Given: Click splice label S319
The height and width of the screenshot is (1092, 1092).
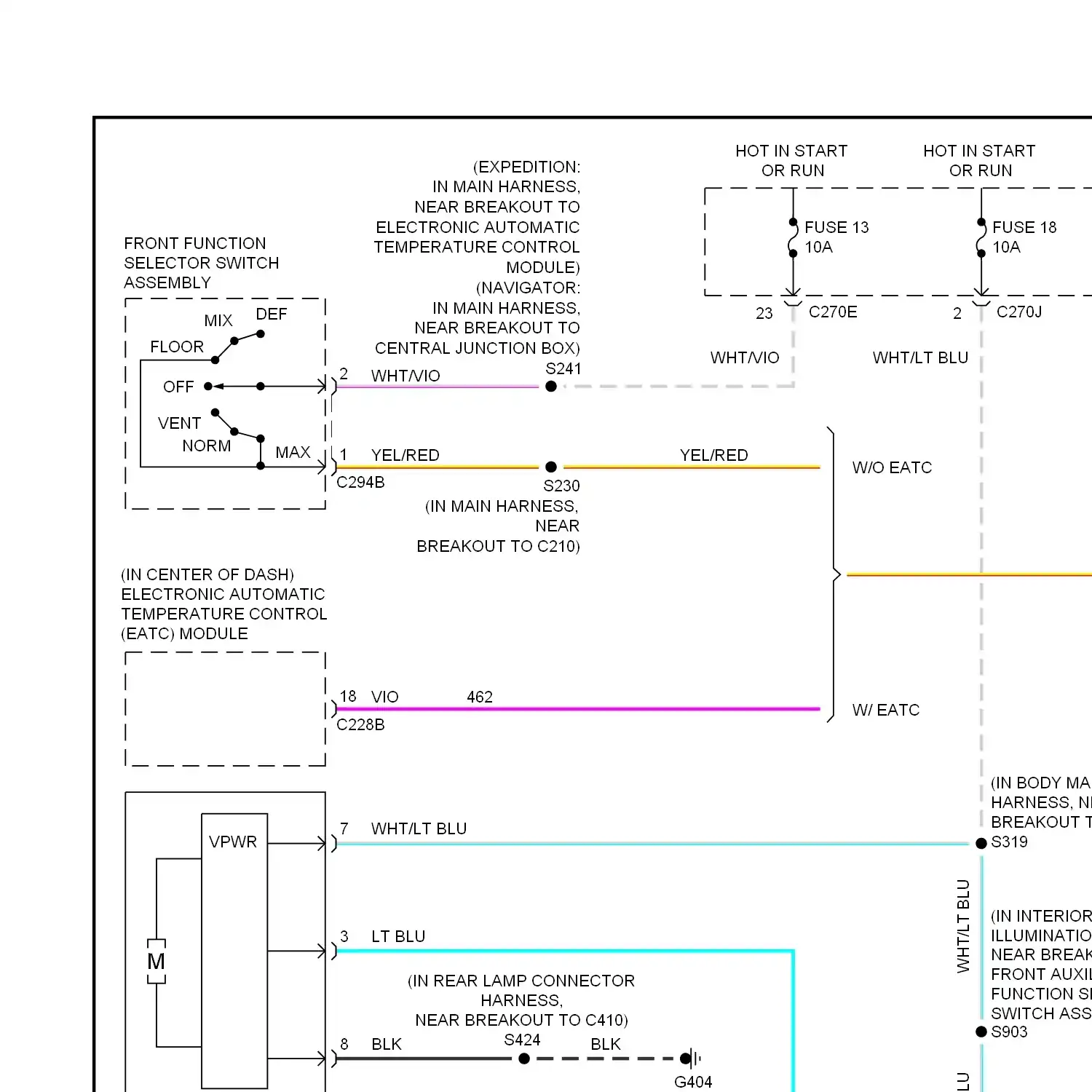Looking at the screenshot, I should [x=1009, y=842].
